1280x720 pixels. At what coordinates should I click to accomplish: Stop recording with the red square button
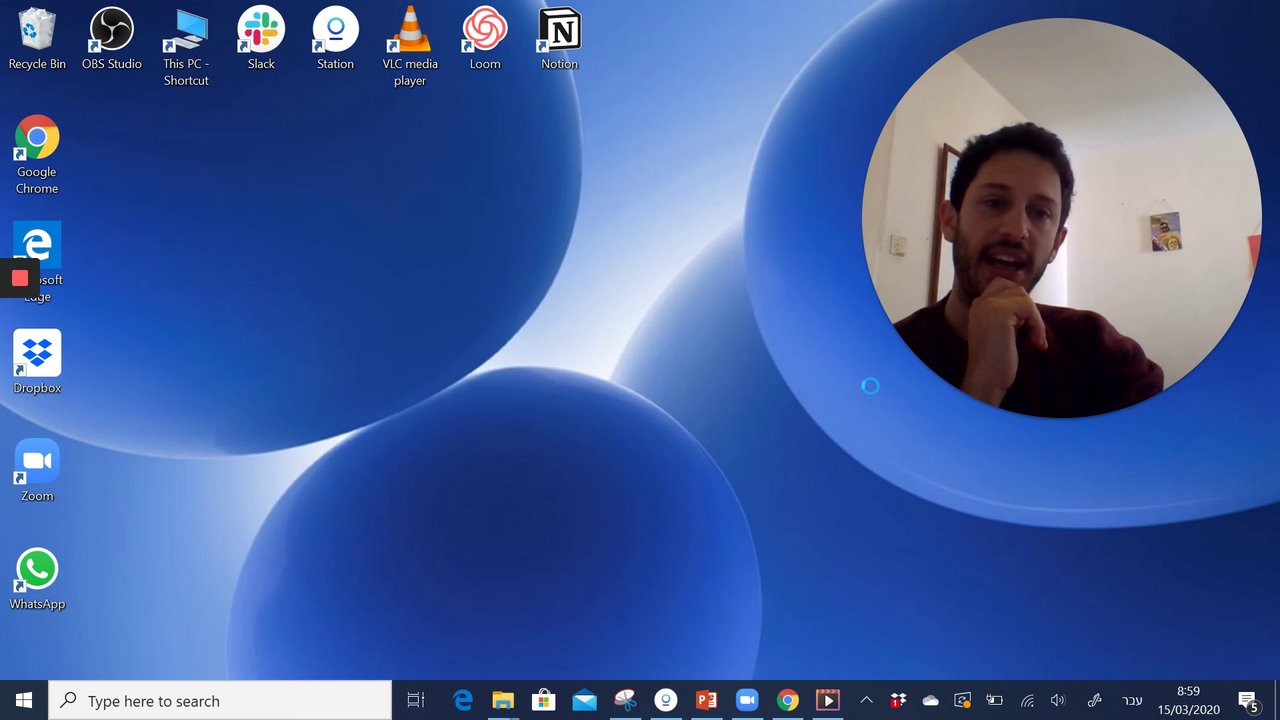coord(20,279)
